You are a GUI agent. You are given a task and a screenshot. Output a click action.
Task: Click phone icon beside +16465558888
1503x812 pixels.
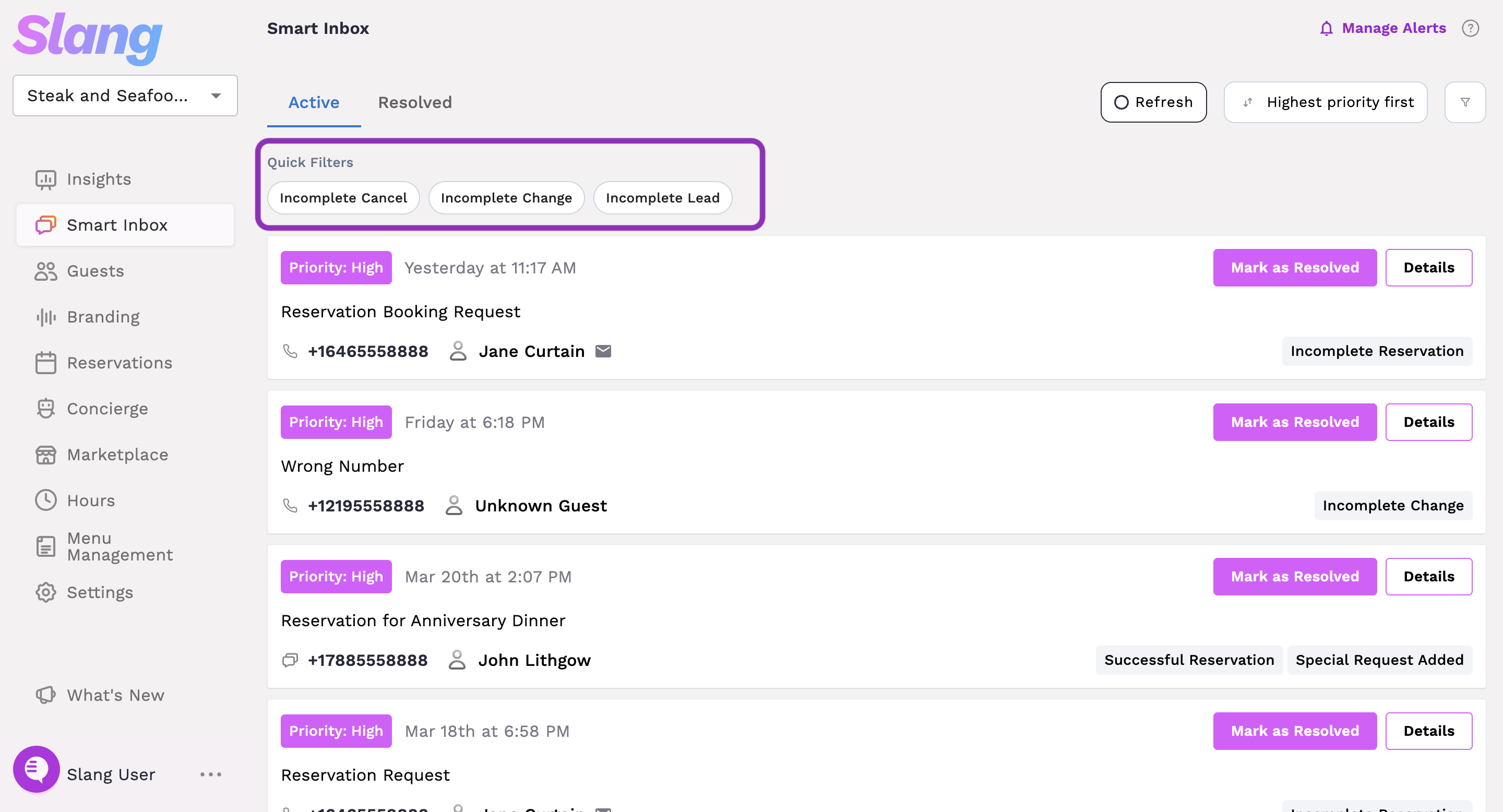tap(290, 351)
